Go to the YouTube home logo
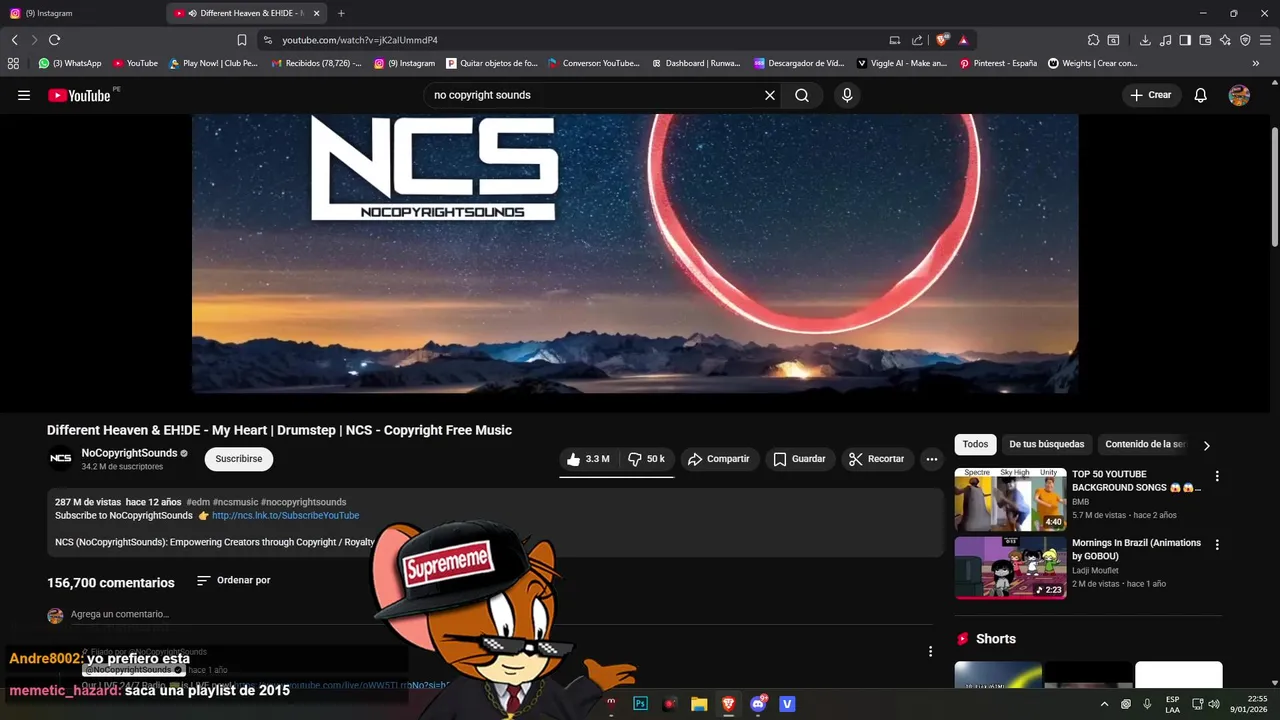1280x720 pixels. pyautogui.click(x=79, y=95)
